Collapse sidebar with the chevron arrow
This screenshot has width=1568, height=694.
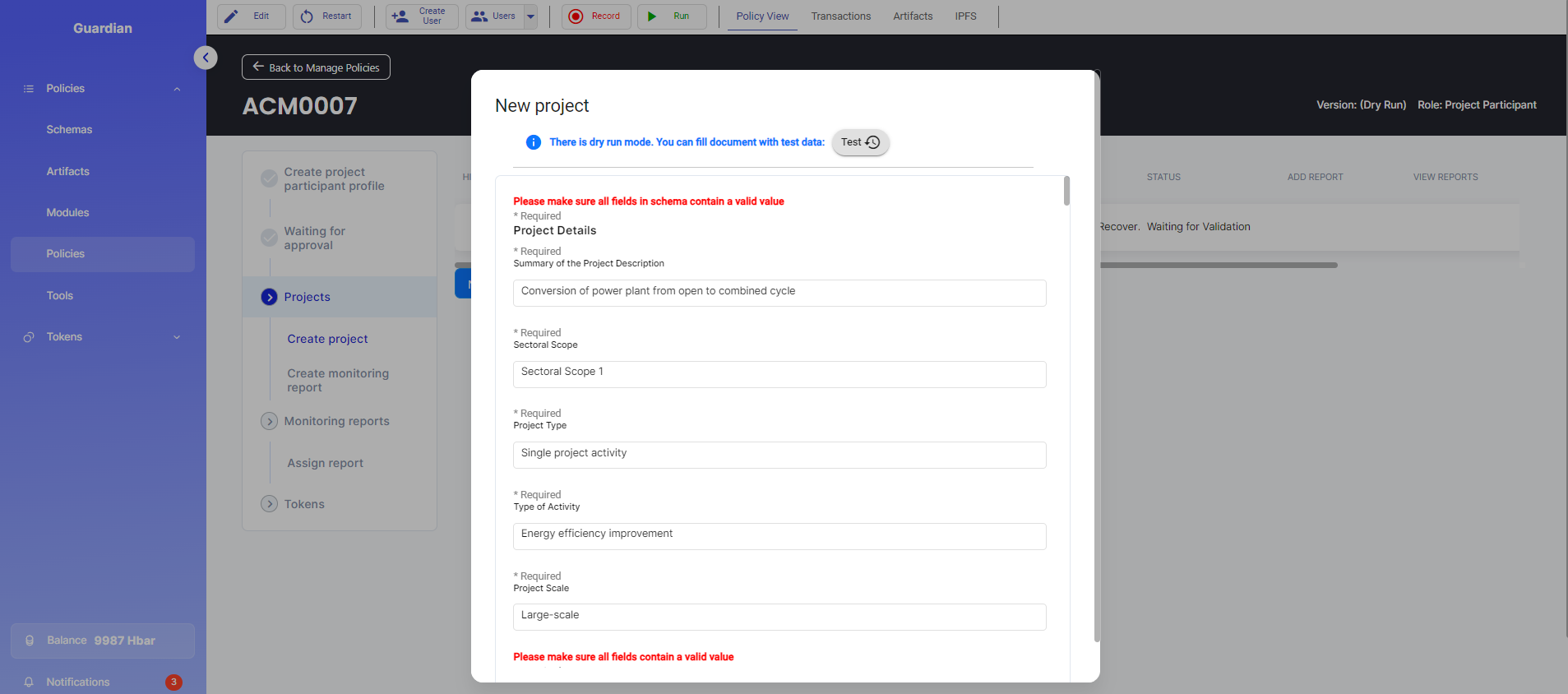click(x=206, y=58)
